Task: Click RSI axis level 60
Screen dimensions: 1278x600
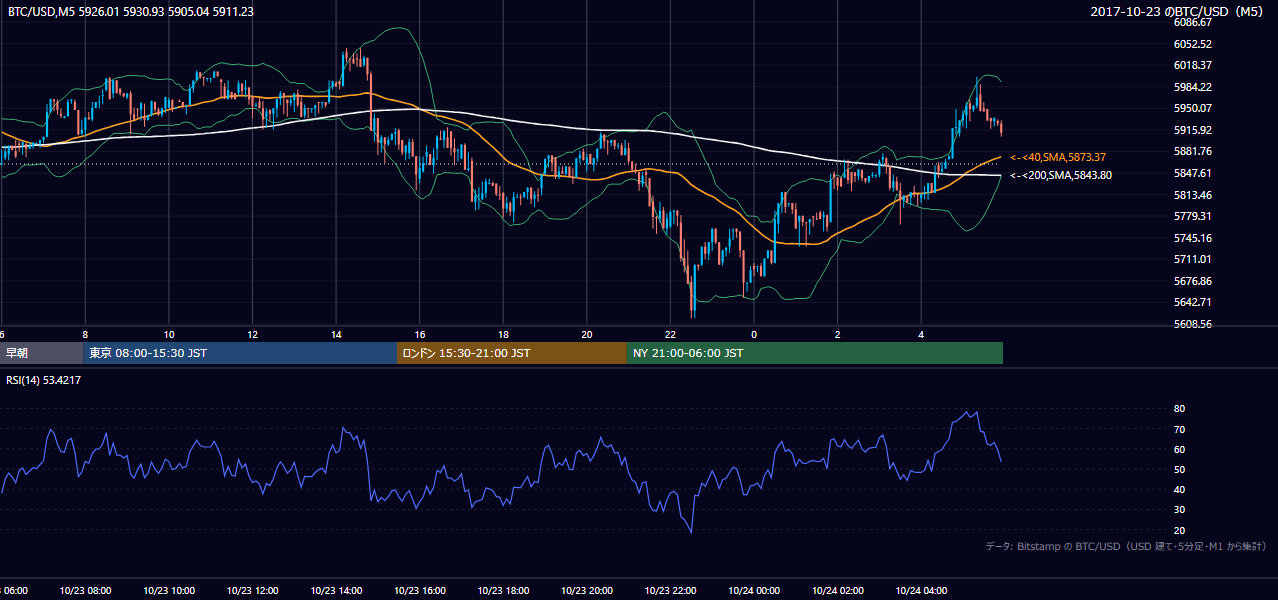Action: (x=1180, y=449)
